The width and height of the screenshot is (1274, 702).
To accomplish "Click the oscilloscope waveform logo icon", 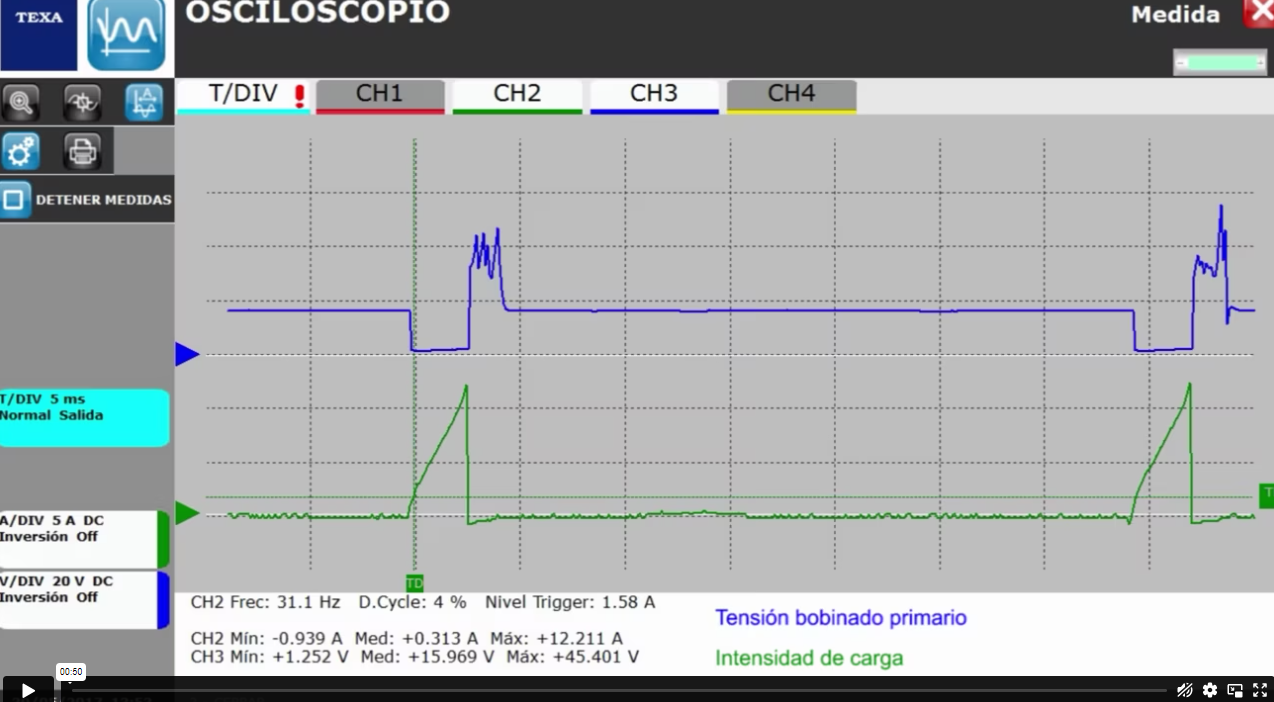I will click(x=126, y=35).
